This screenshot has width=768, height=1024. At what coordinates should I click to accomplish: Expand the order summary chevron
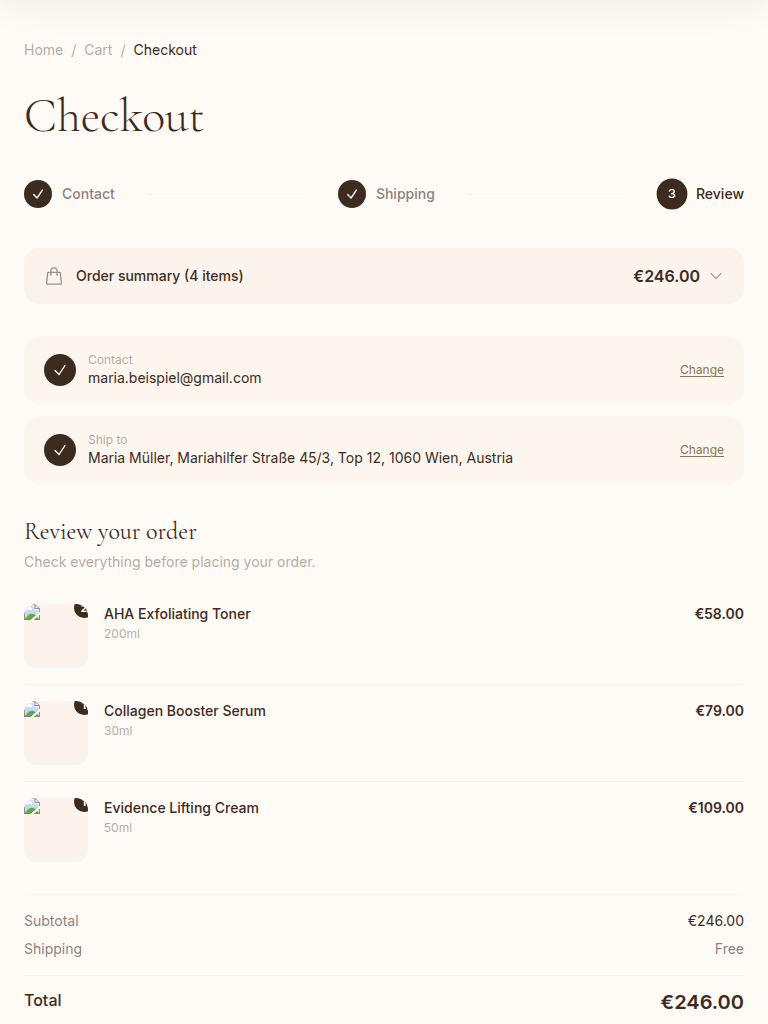(716, 276)
